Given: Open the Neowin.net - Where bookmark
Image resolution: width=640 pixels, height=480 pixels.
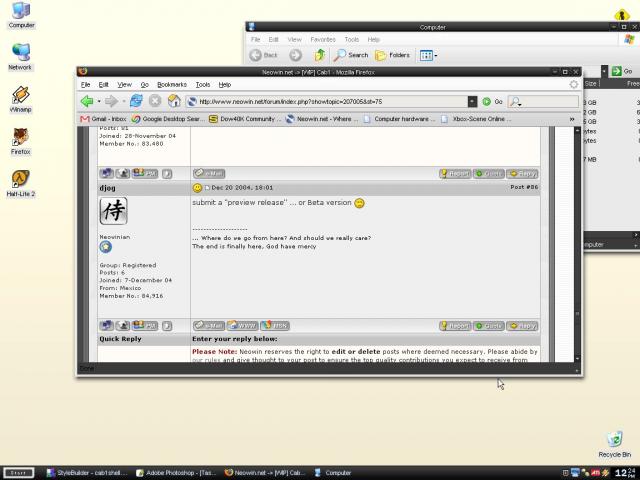Looking at the screenshot, I should [322, 119].
